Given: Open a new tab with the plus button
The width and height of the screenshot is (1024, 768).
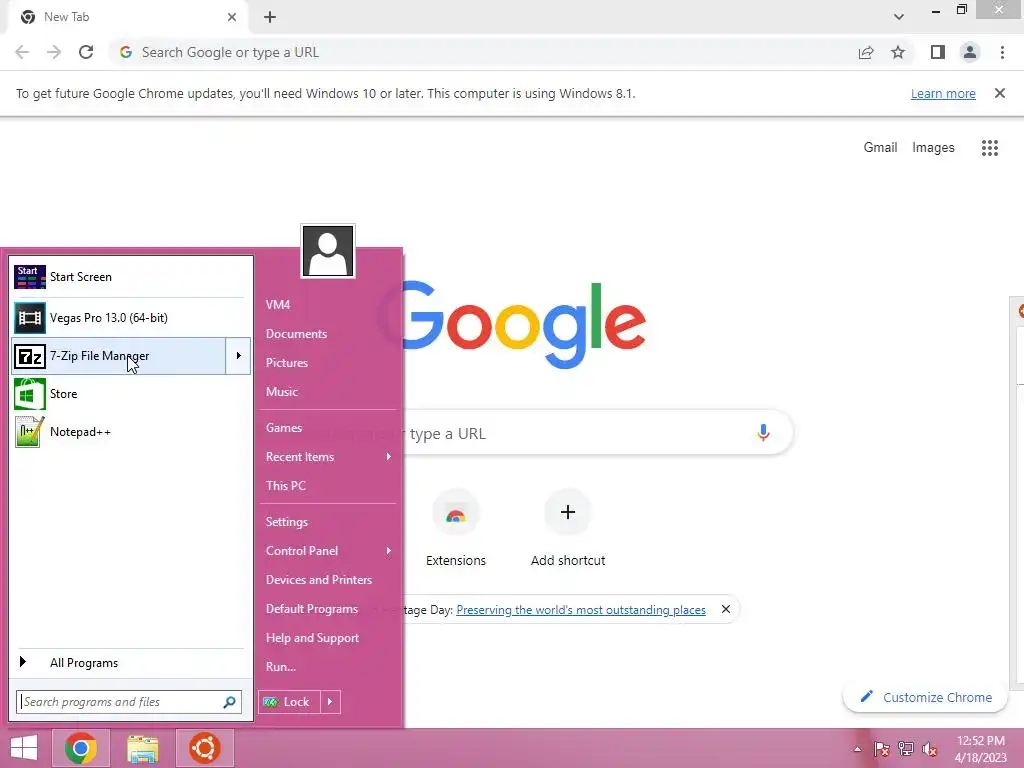Looking at the screenshot, I should point(270,17).
